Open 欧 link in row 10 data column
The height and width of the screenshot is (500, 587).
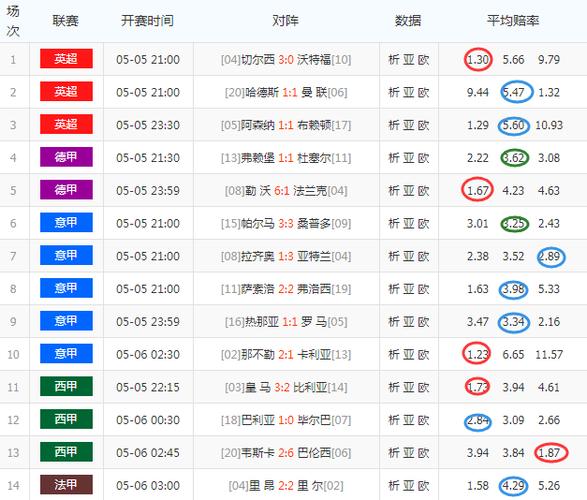tap(423, 354)
